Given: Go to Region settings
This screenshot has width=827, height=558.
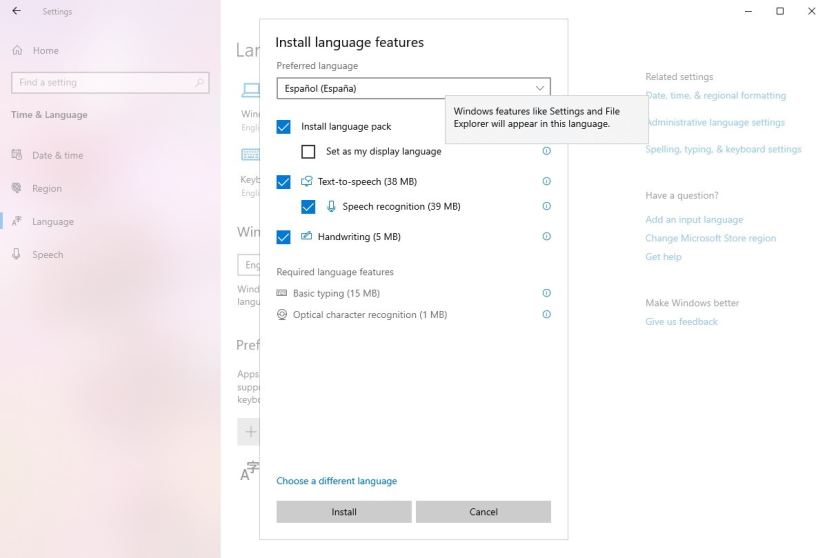Looking at the screenshot, I should (37, 188).
